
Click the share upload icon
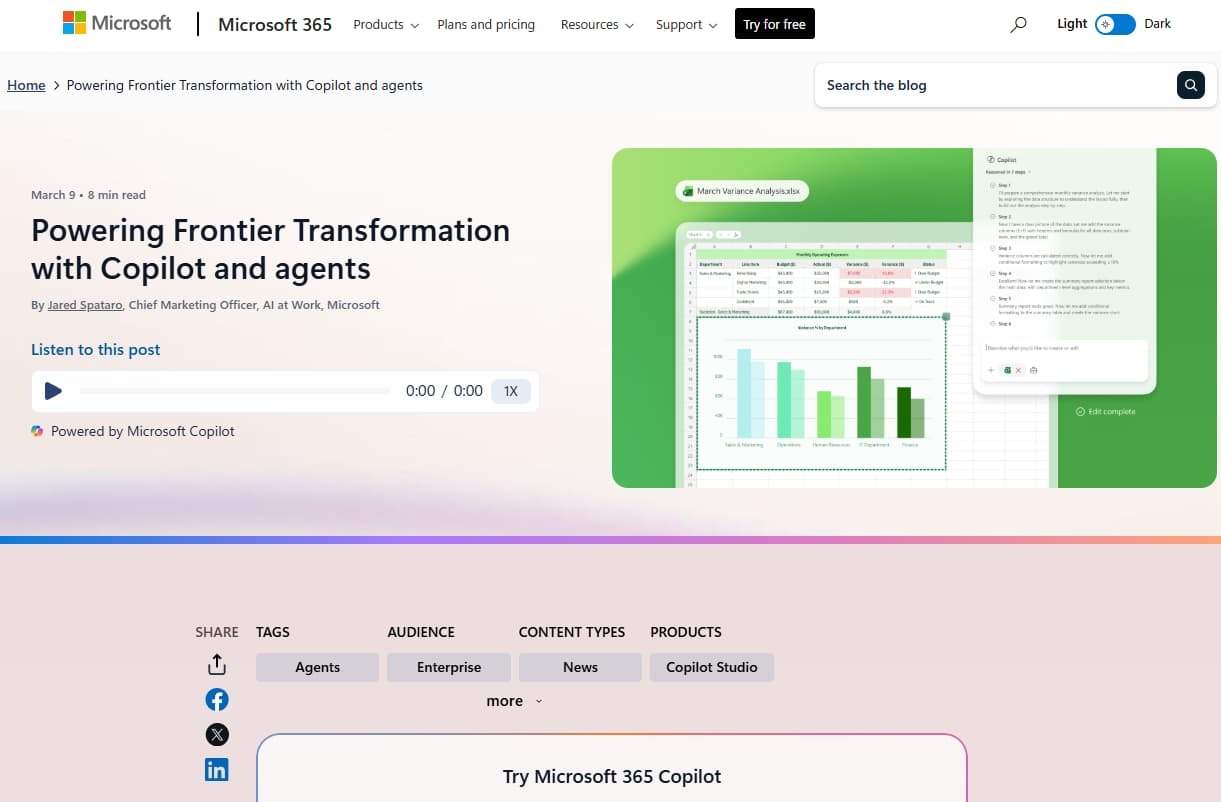tap(217, 665)
